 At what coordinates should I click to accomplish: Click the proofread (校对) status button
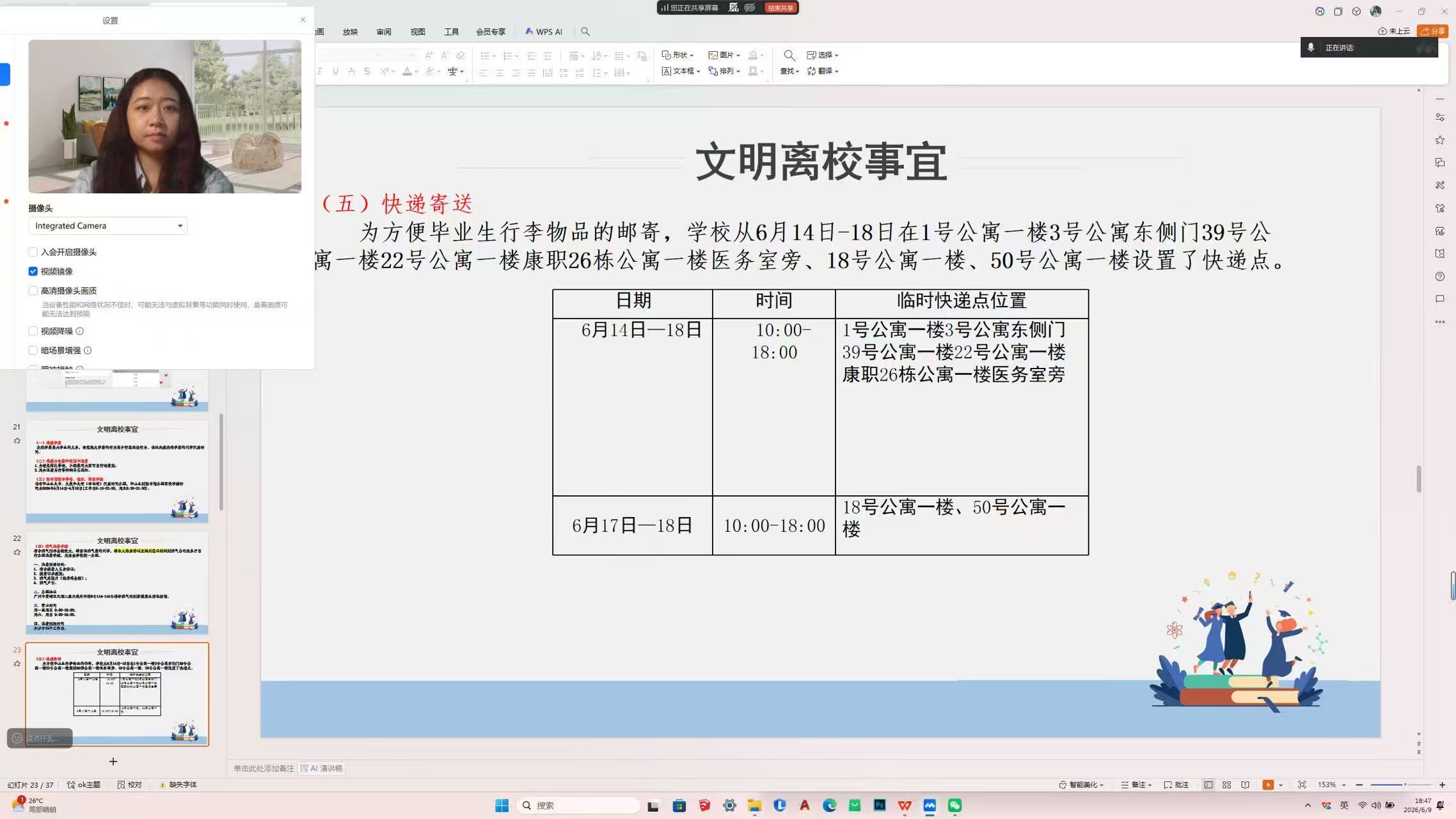[x=129, y=784]
